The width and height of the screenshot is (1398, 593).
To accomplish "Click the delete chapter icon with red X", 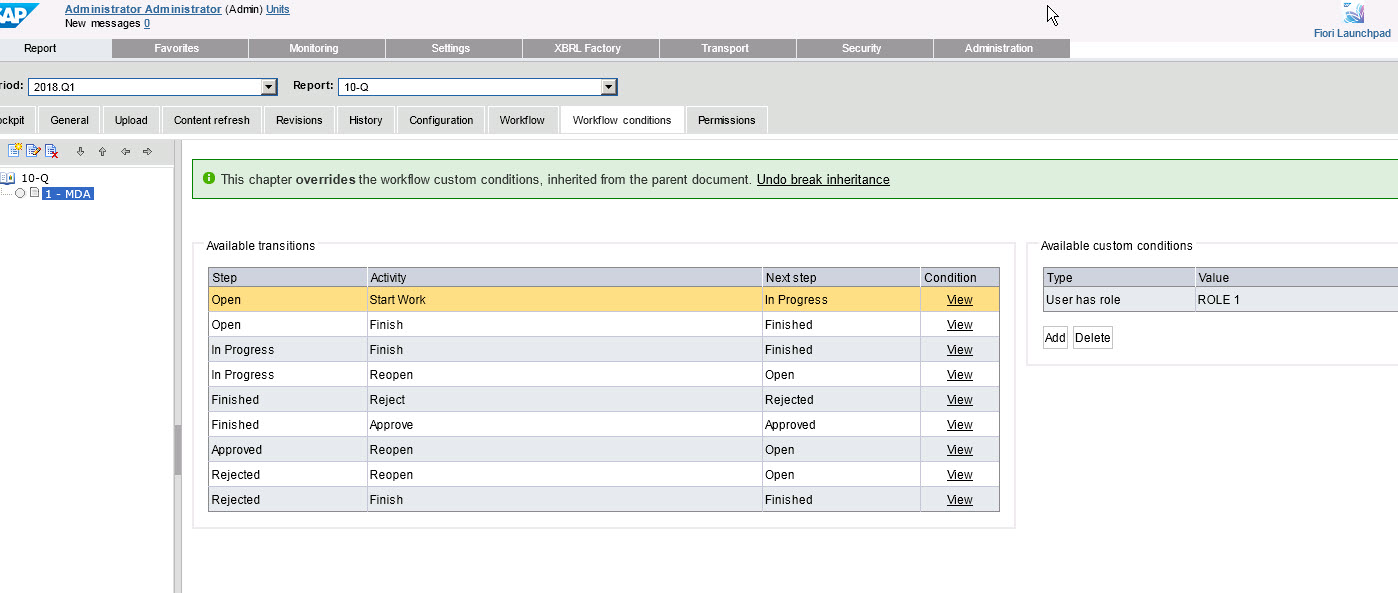I will 52,151.
